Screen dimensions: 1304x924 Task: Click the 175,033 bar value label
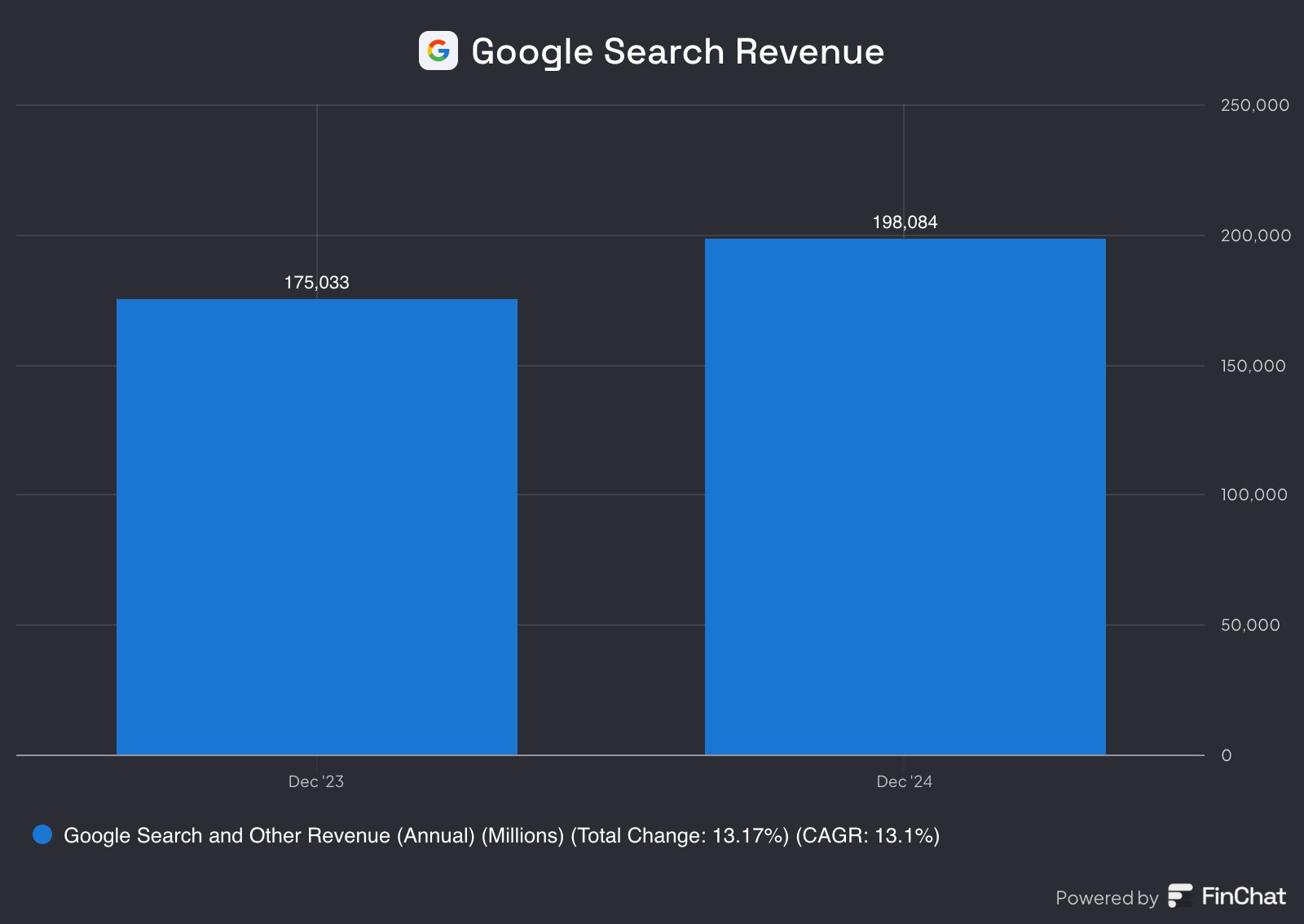(x=316, y=283)
